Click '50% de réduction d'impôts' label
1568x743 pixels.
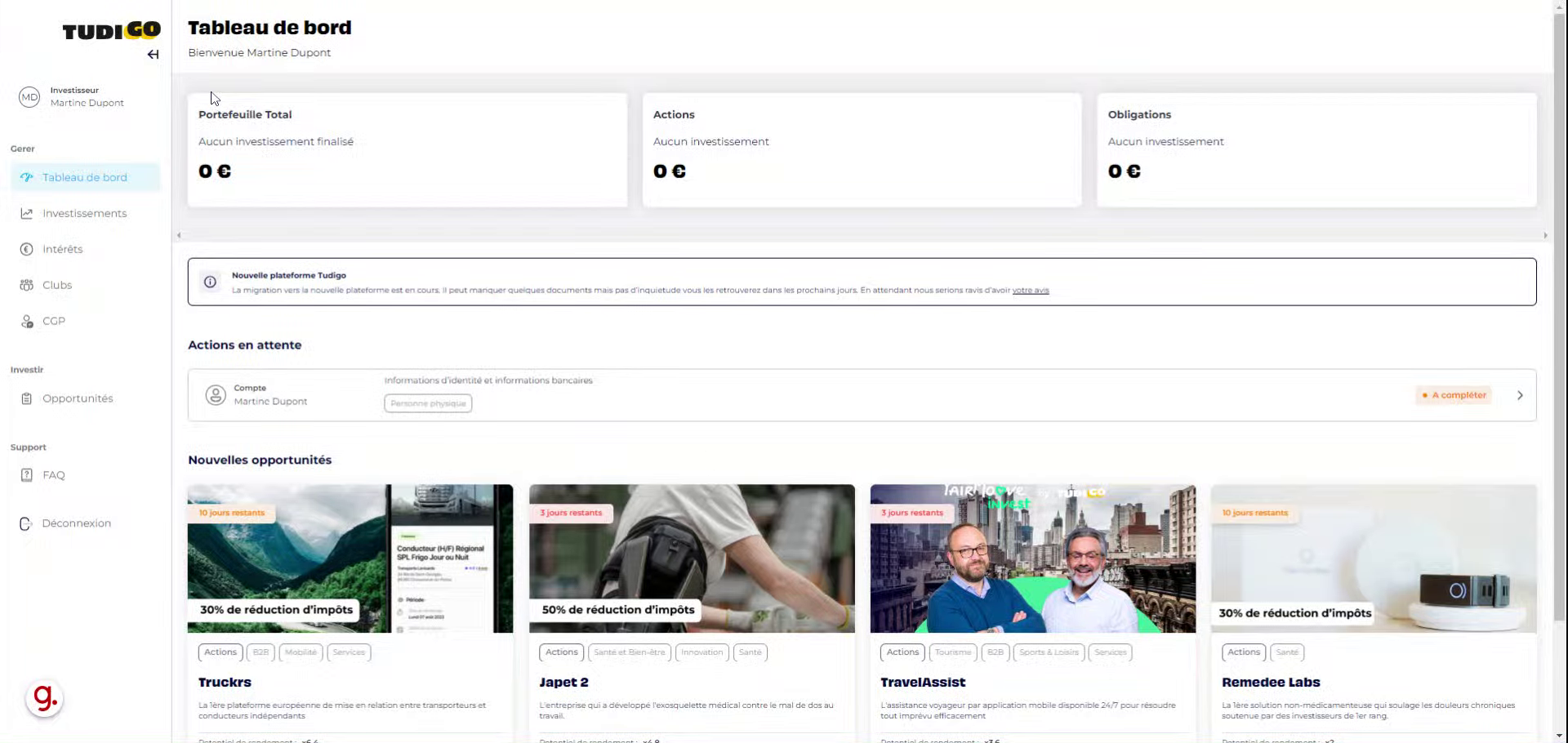click(618, 610)
